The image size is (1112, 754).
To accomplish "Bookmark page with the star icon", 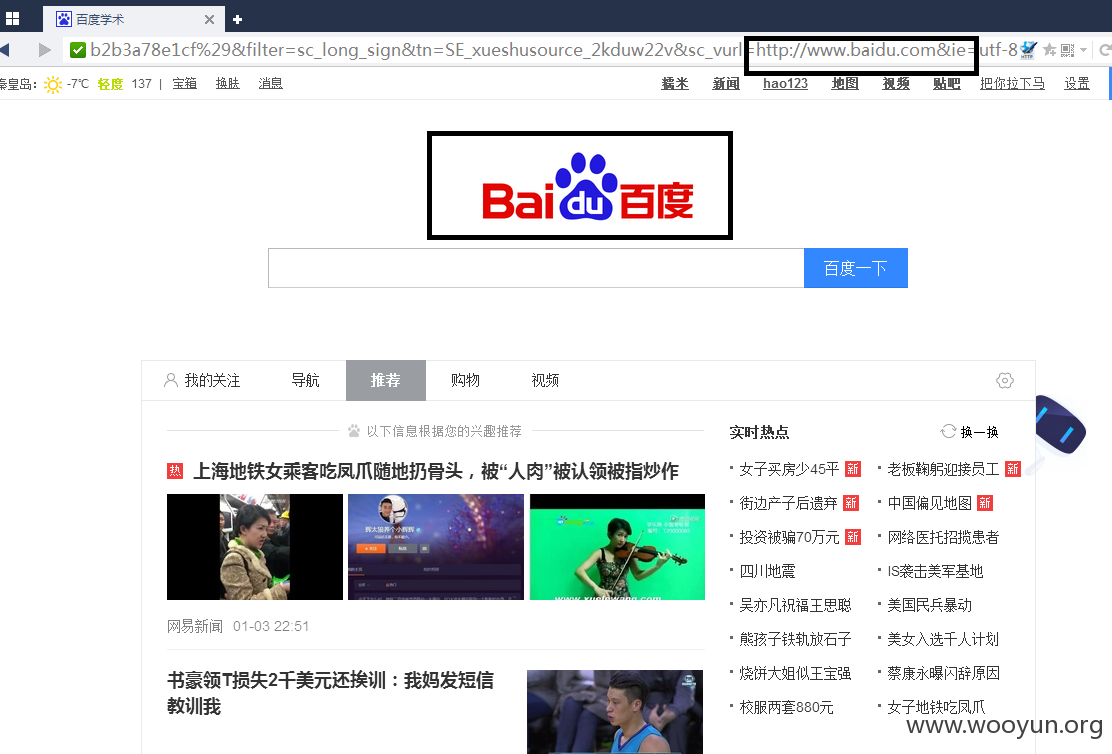I will 1050,50.
